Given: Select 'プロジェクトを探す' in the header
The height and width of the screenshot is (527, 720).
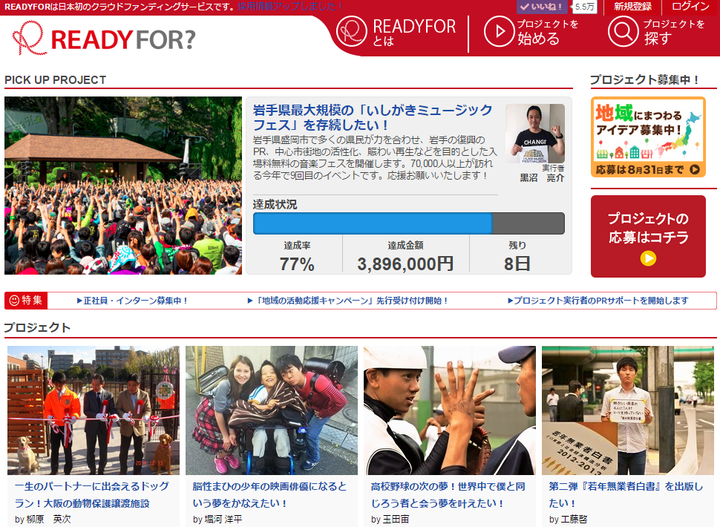Looking at the screenshot, I should click(657, 32).
